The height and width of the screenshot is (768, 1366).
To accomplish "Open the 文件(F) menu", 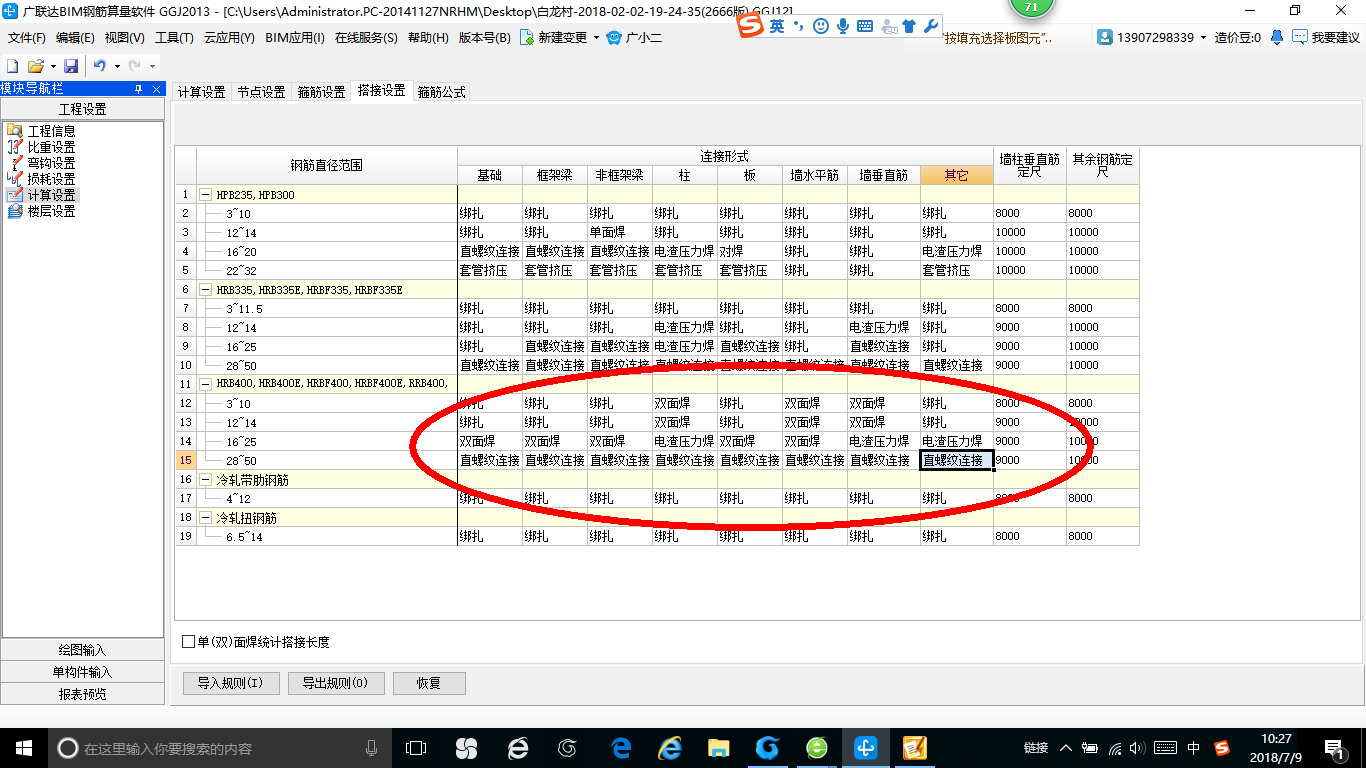I will click(x=27, y=38).
